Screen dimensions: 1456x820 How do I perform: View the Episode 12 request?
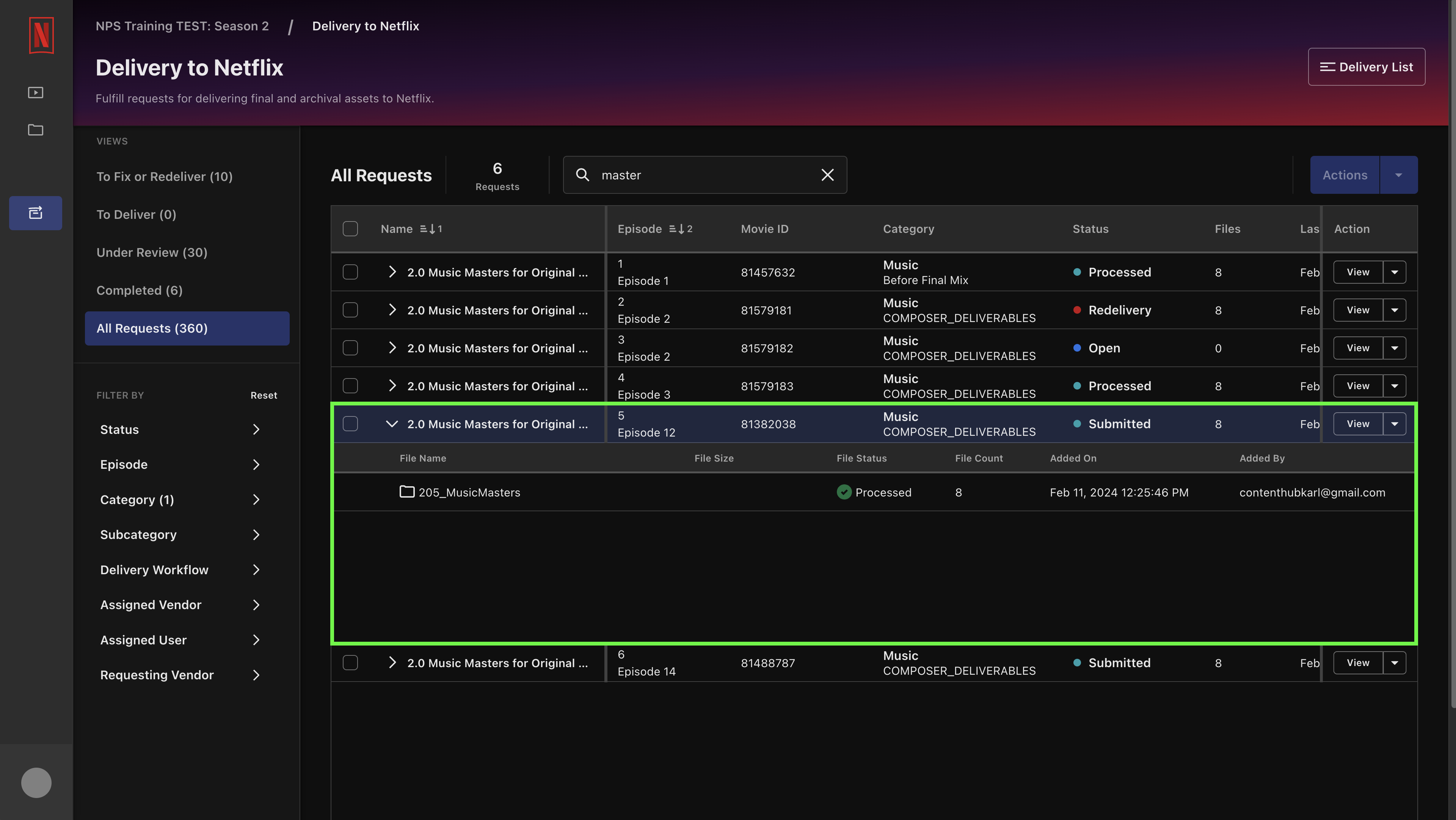[x=1358, y=424]
